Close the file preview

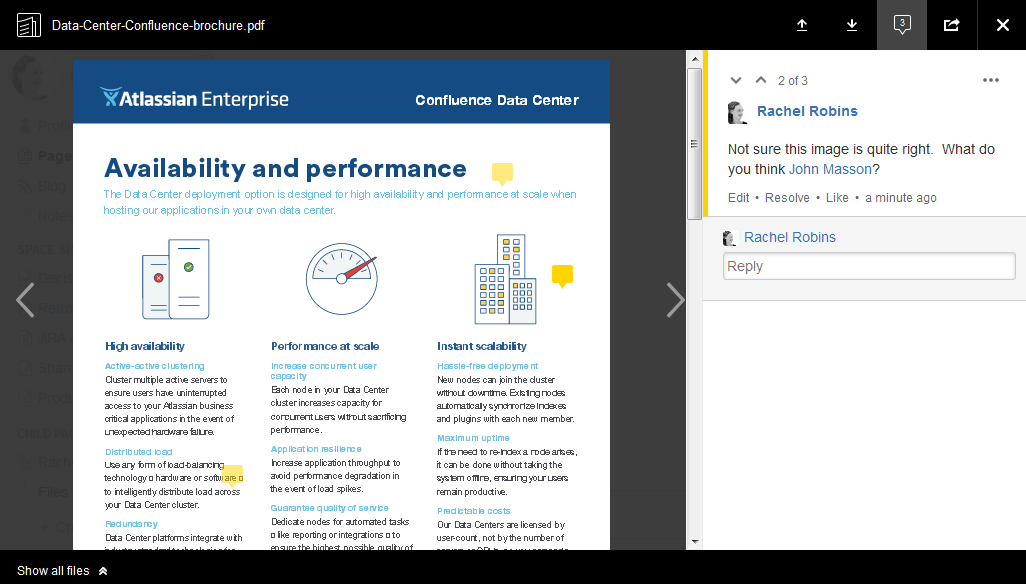pyautogui.click(x=1002, y=25)
